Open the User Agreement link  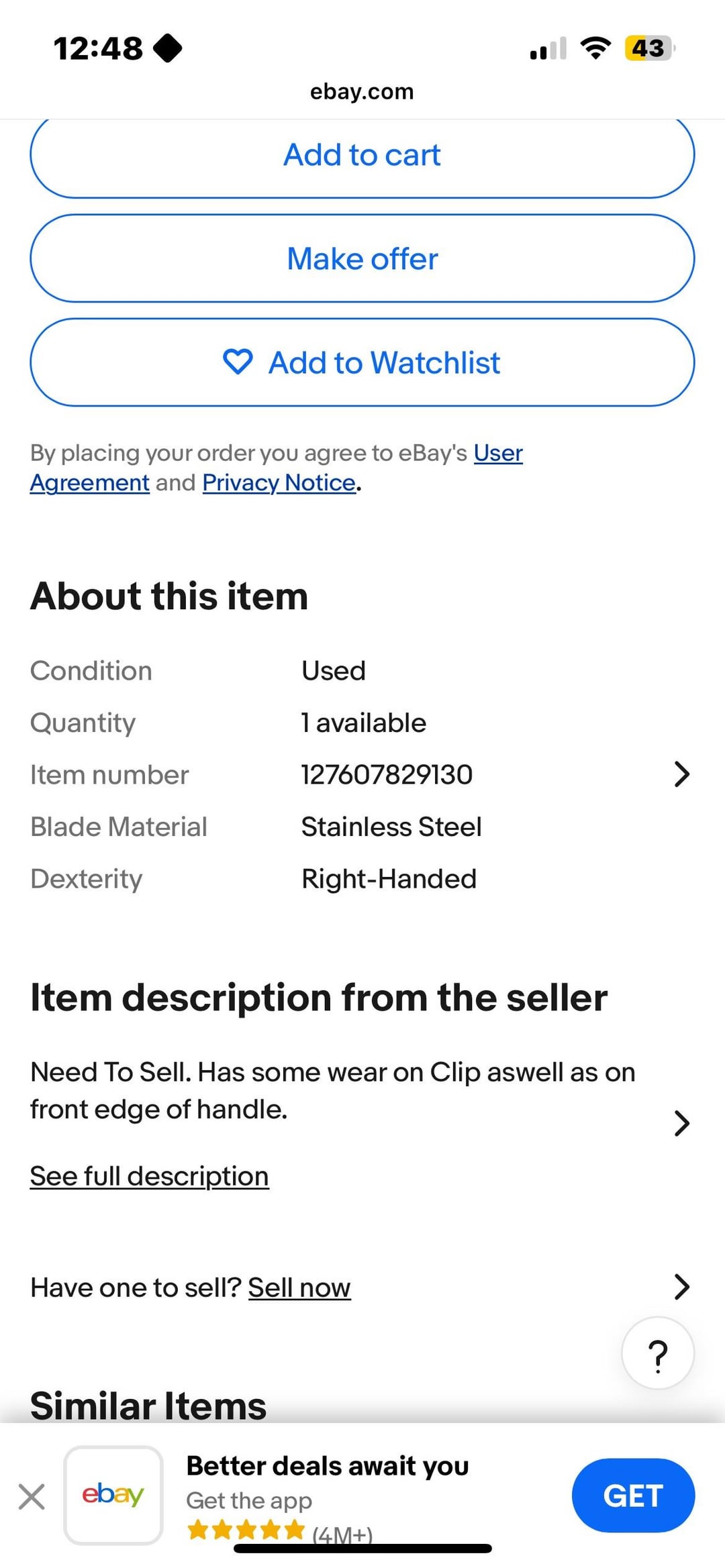point(498,454)
